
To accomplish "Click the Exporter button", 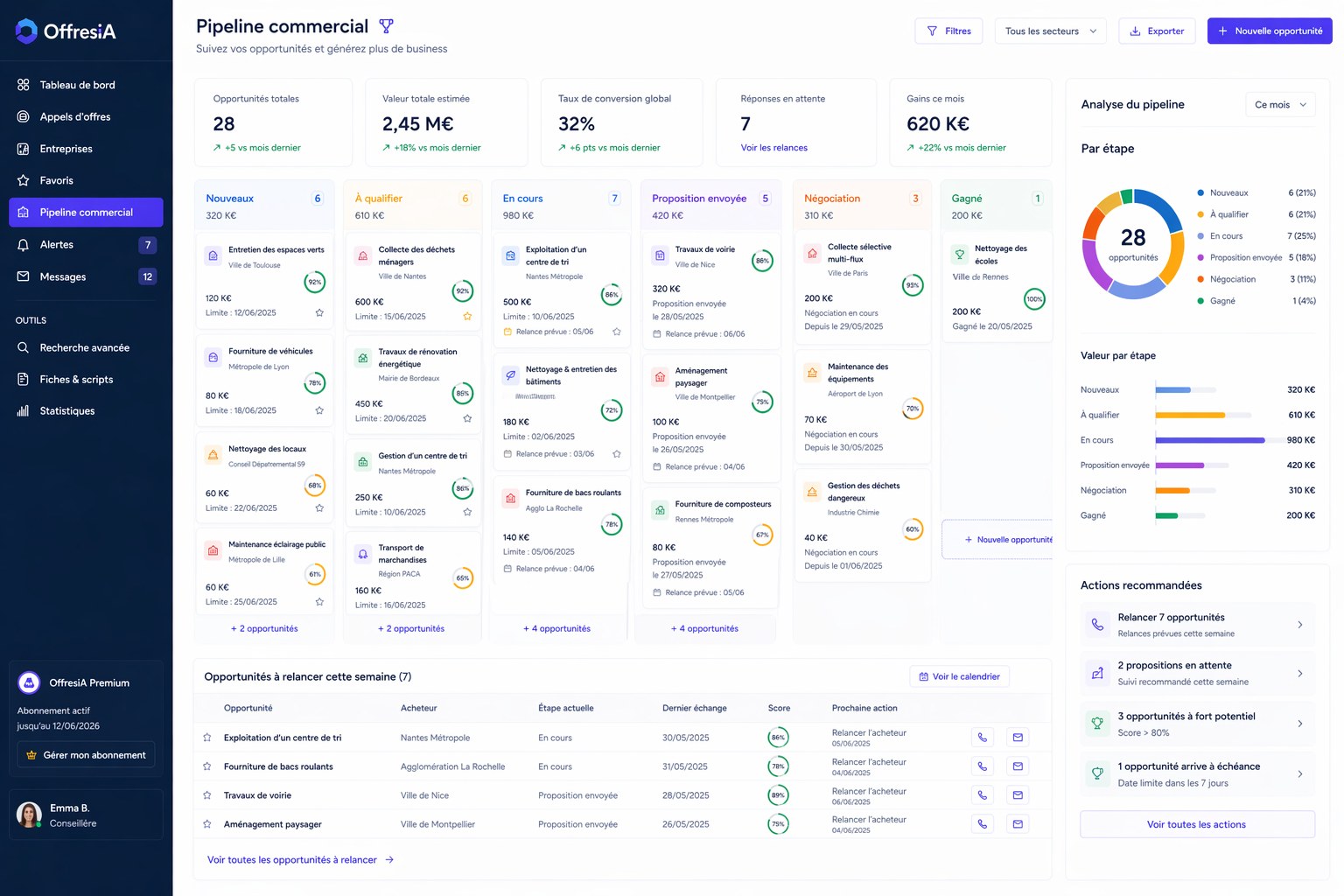I will [1157, 31].
